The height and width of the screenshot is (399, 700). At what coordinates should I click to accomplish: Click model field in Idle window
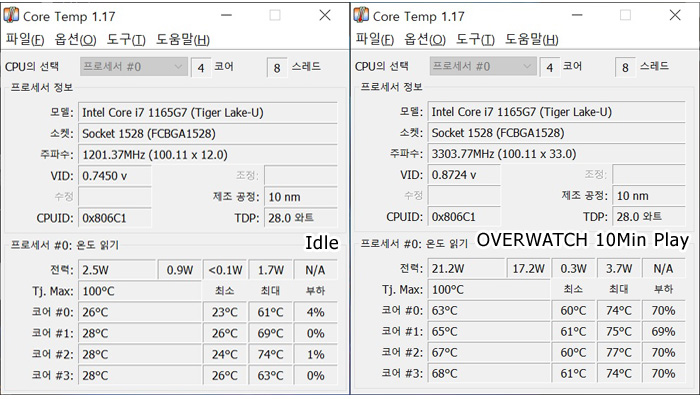pyautogui.click(x=208, y=113)
